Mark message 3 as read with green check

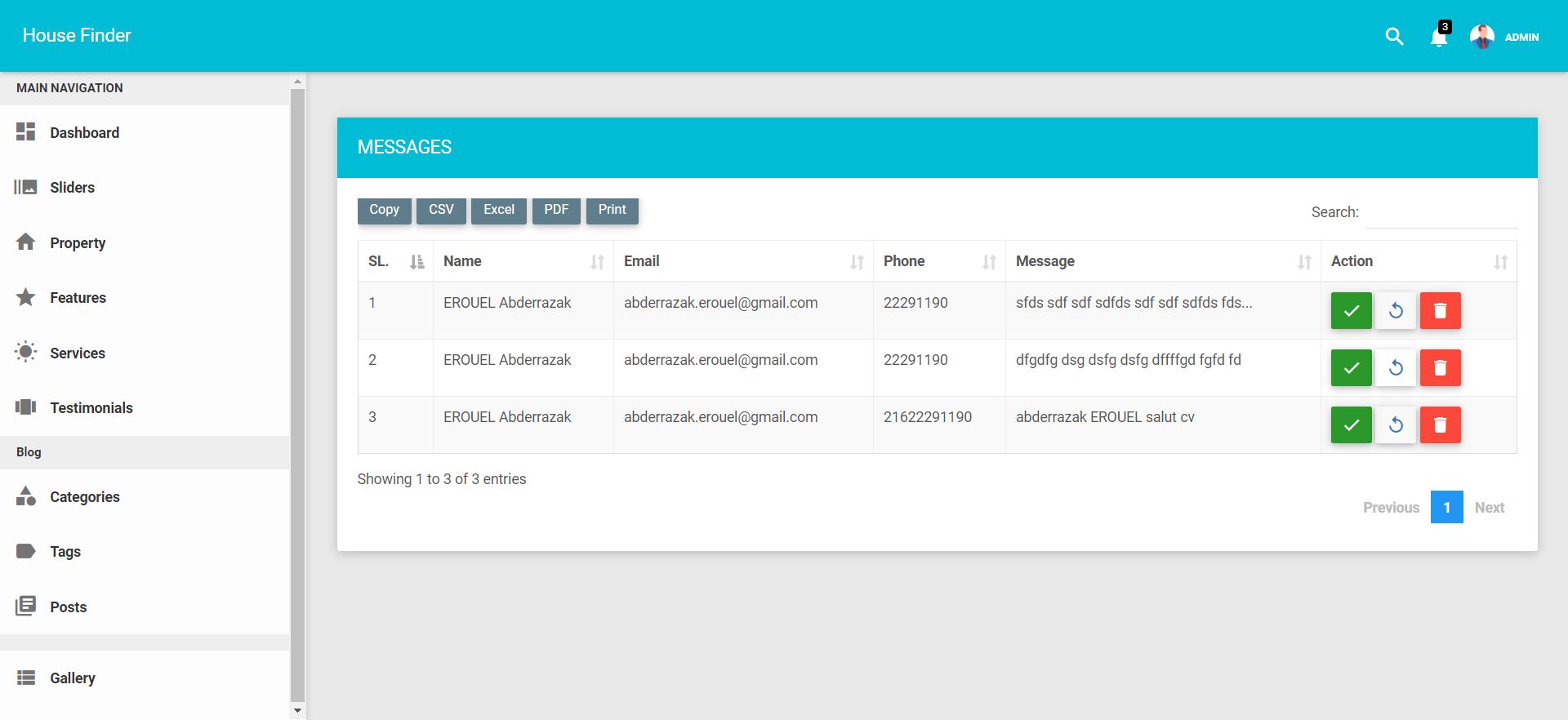pos(1352,425)
